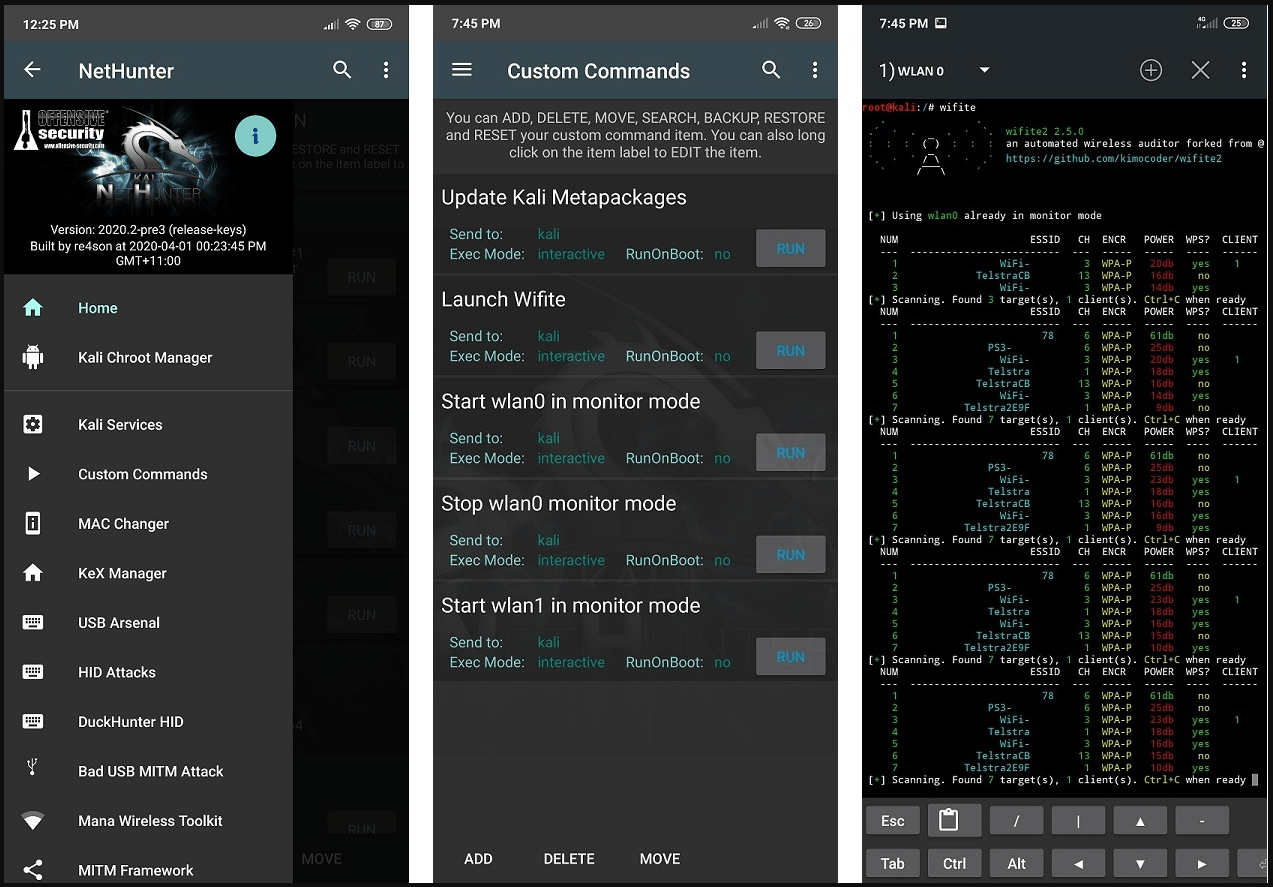Click the home icon beside Home
The image size is (1273, 887).
(x=33, y=308)
